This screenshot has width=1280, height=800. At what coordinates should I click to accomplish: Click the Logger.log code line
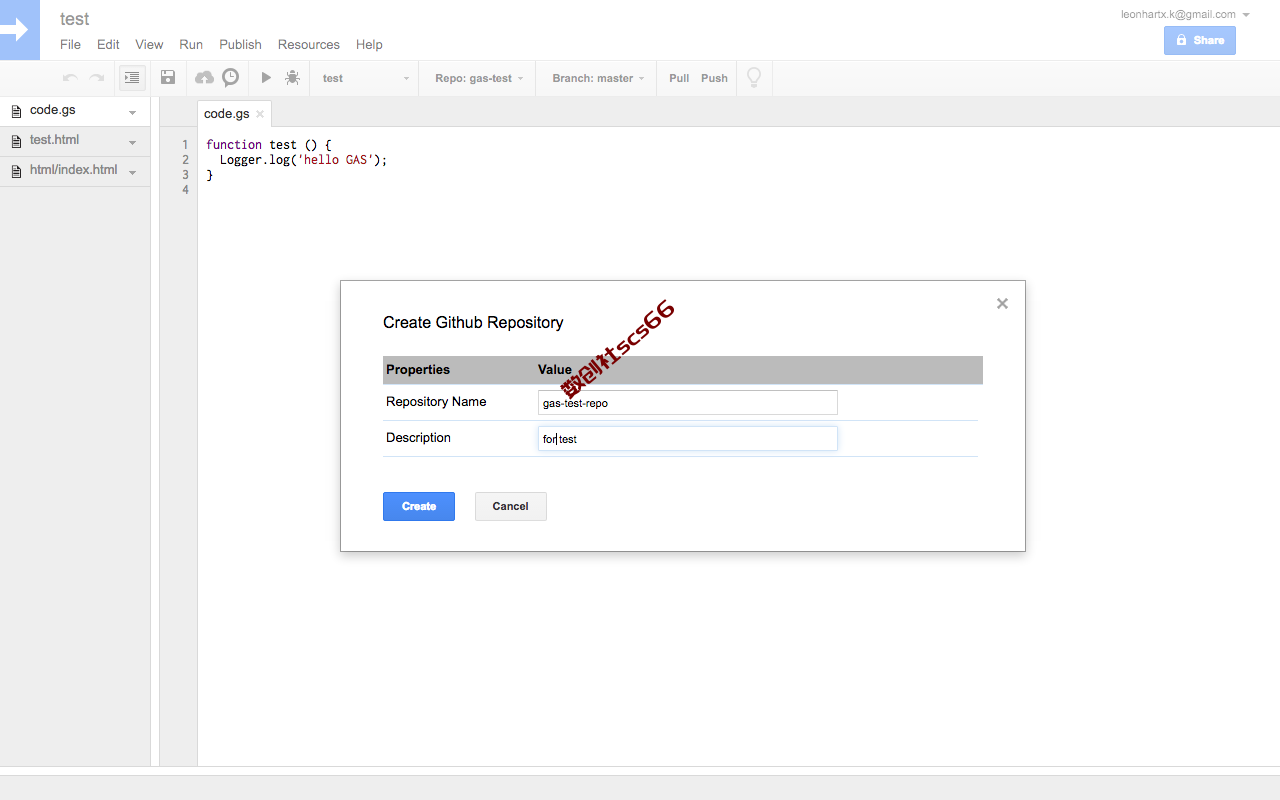pos(303,160)
